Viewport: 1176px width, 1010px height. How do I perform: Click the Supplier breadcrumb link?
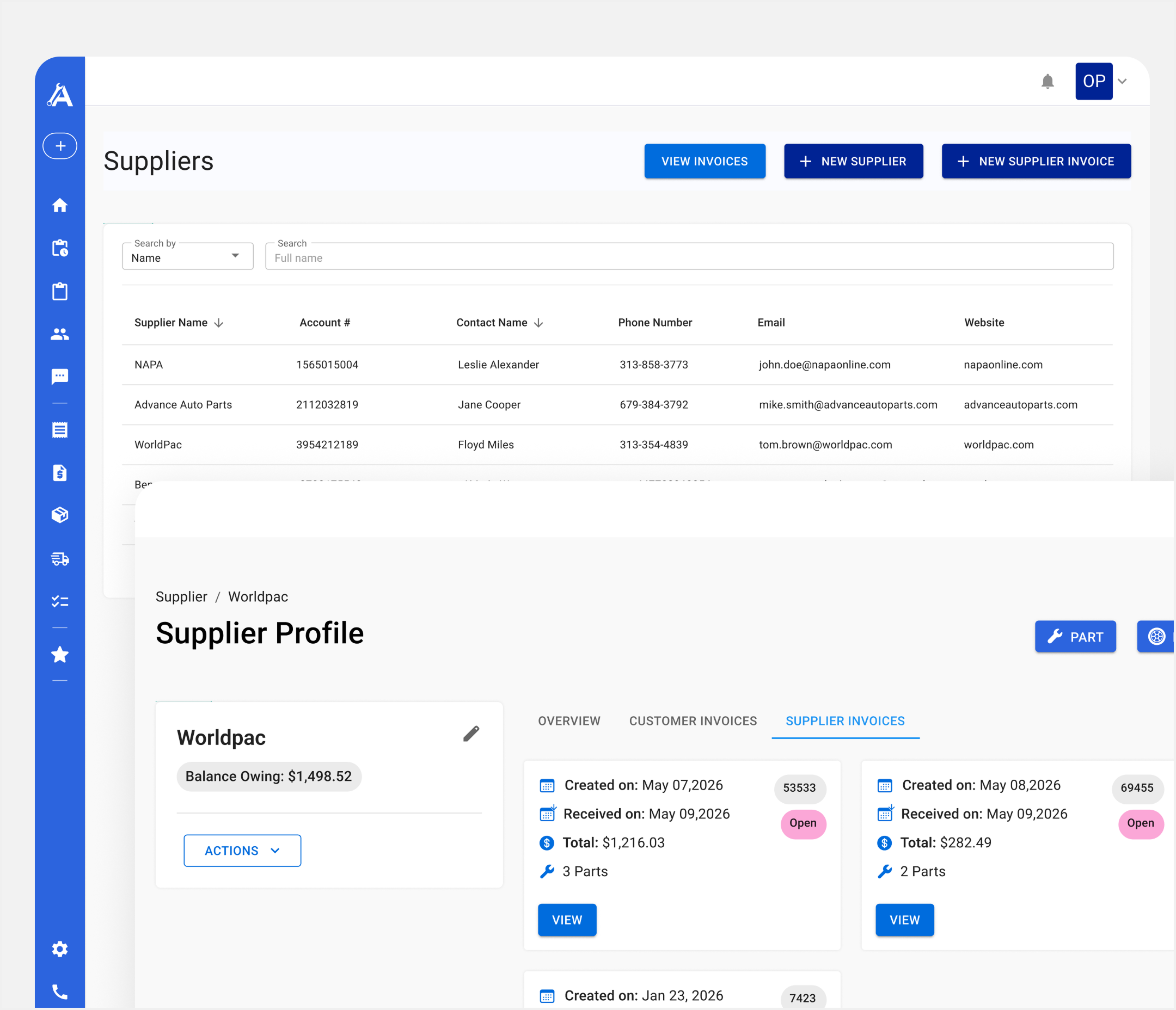(182, 596)
